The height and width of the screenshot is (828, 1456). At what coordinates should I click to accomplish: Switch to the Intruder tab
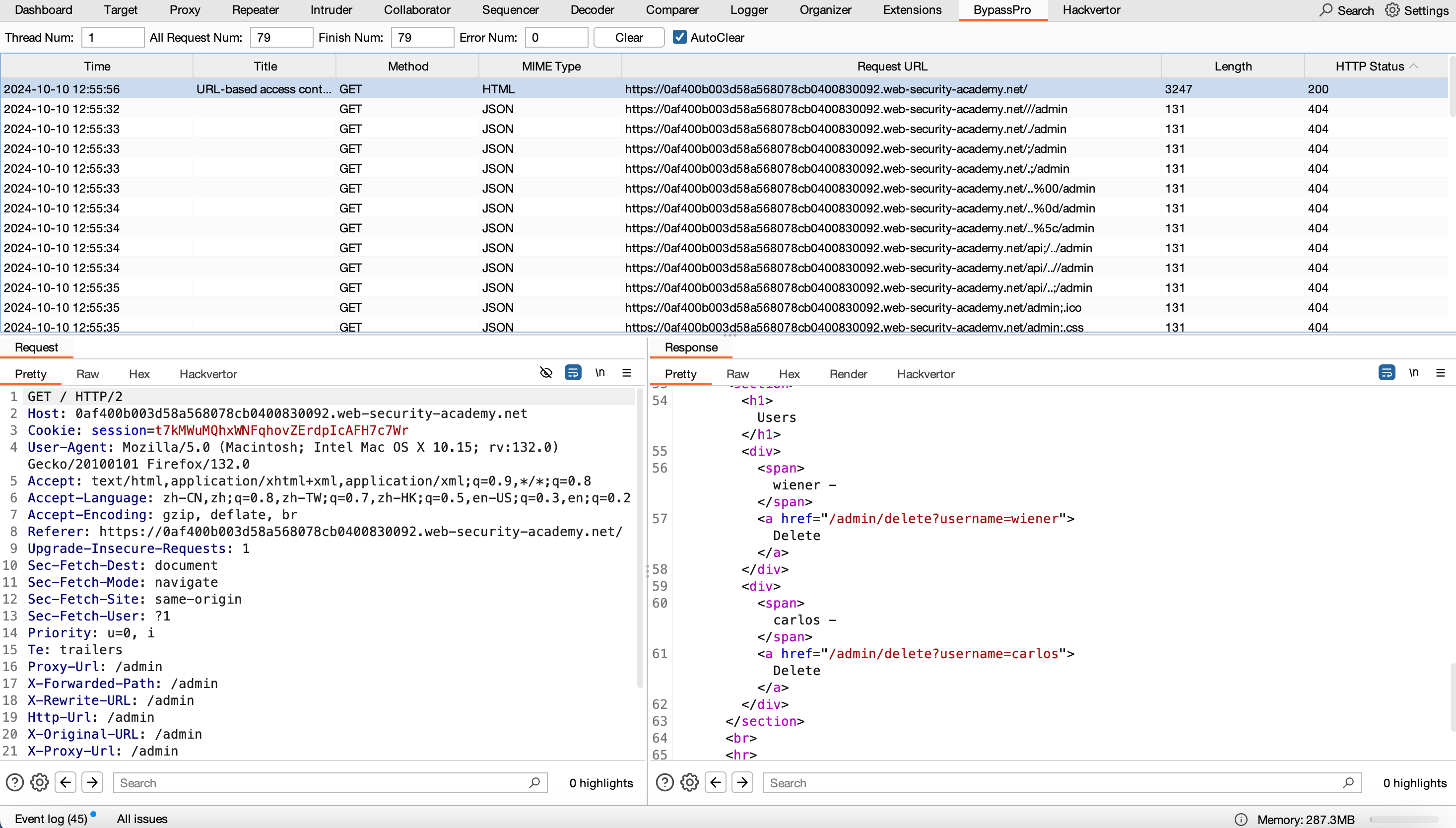pos(331,9)
